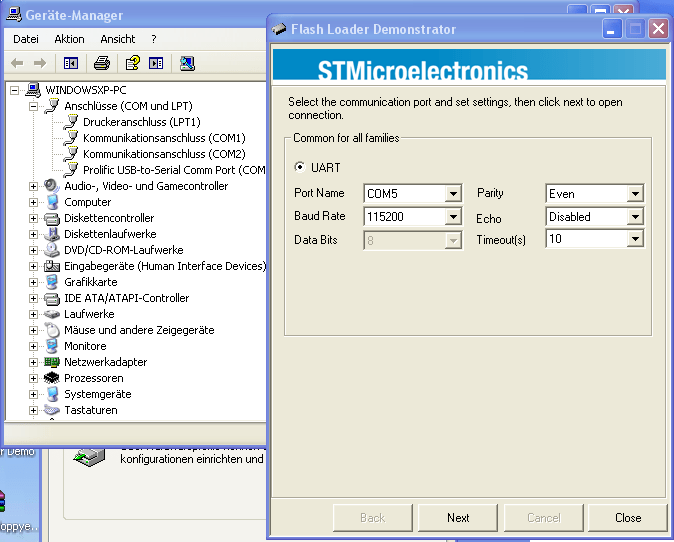
Task: Click the disabled Data Bits combo box
Action: pos(413,240)
